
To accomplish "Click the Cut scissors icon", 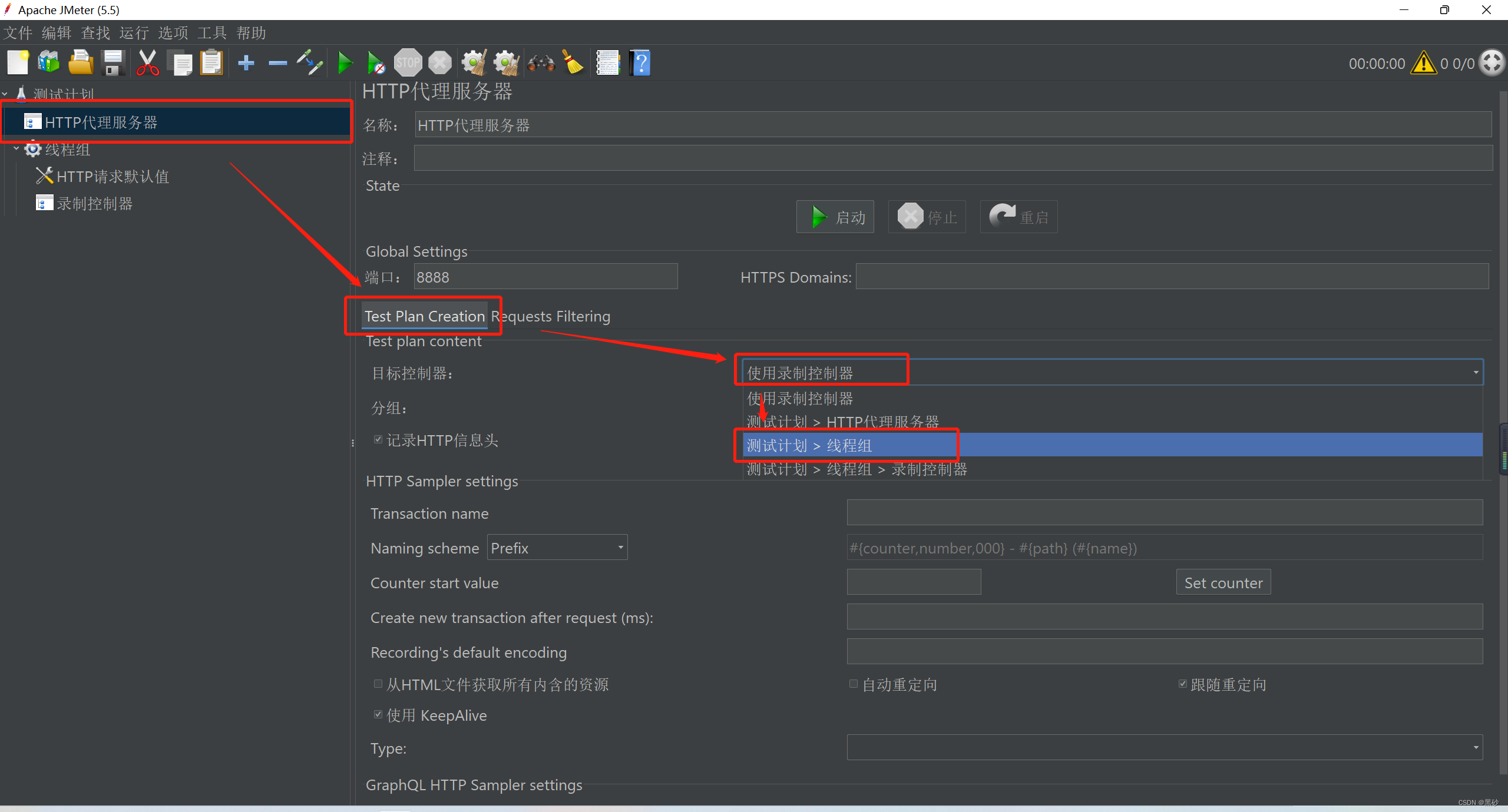I will click(x=147, y=62).
